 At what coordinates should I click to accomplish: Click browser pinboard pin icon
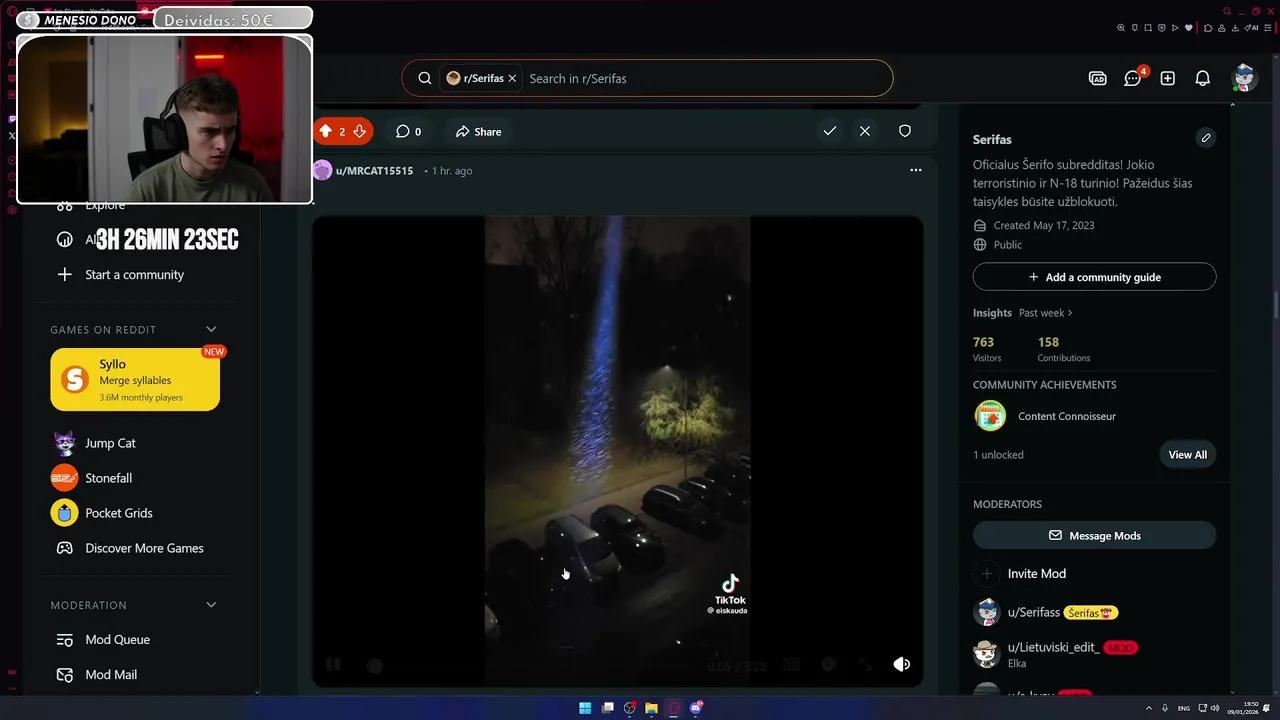pyautogui.click(x=1135, y=28)
